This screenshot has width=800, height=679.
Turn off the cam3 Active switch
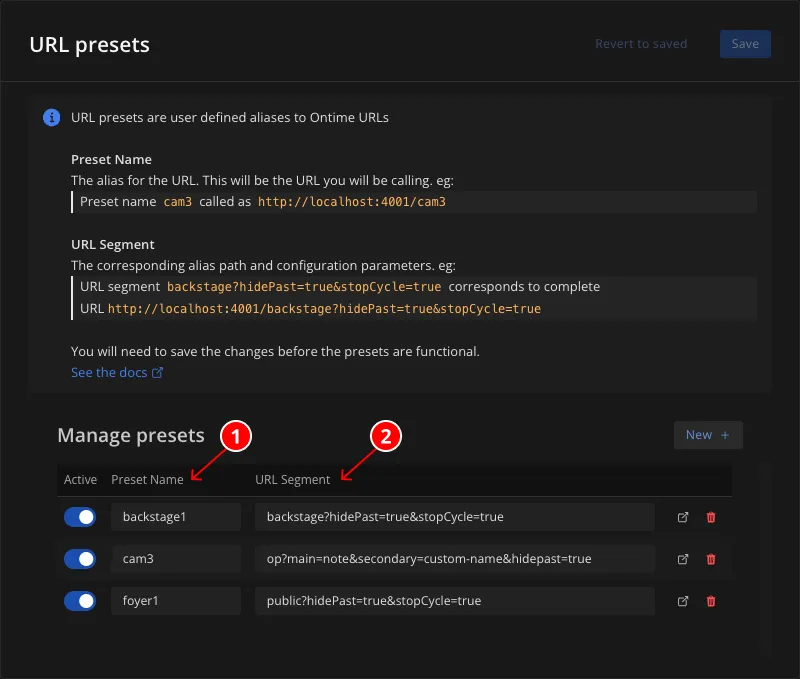coord(80,558)
